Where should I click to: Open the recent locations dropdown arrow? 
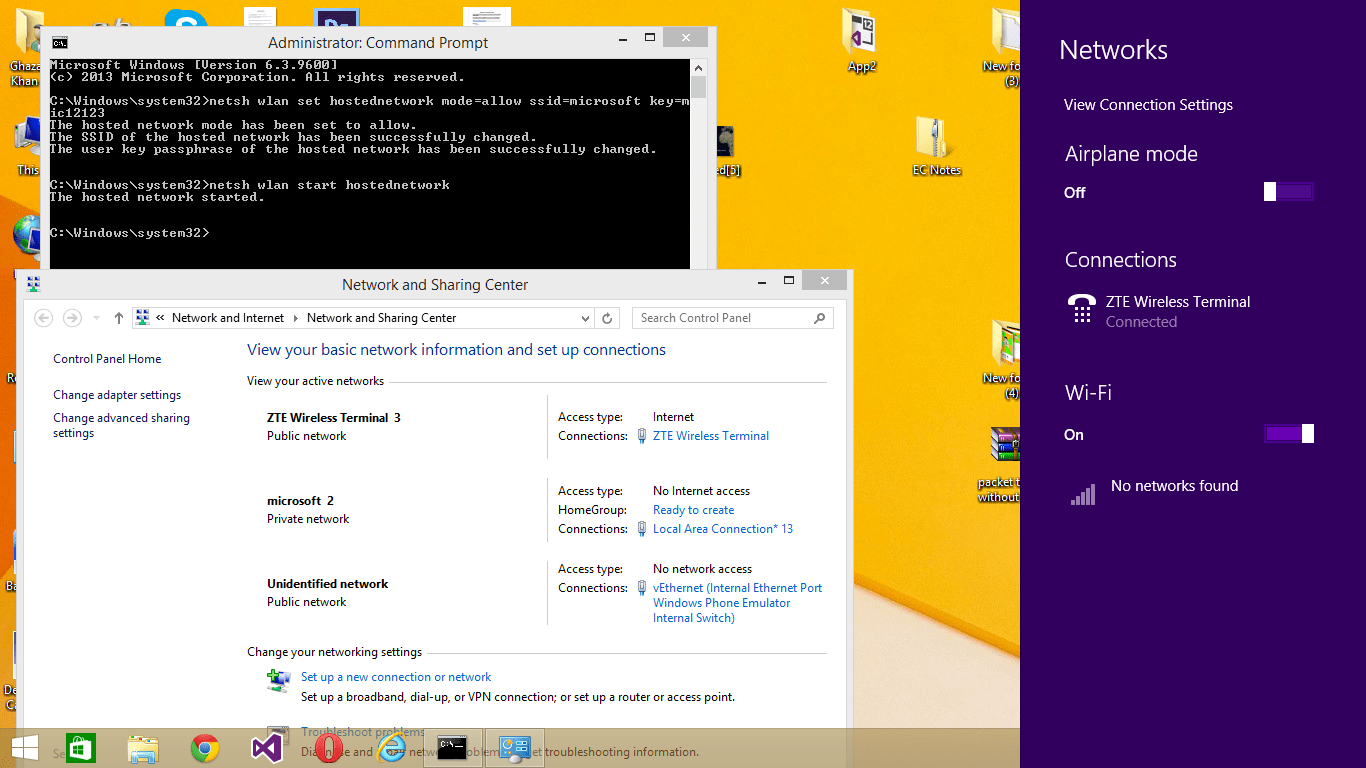[x=97, y=318]
